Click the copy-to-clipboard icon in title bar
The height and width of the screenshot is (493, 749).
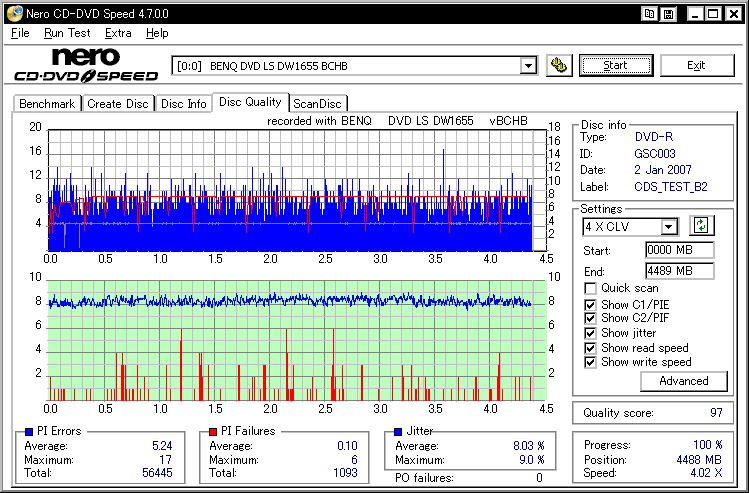click(650, 14)
